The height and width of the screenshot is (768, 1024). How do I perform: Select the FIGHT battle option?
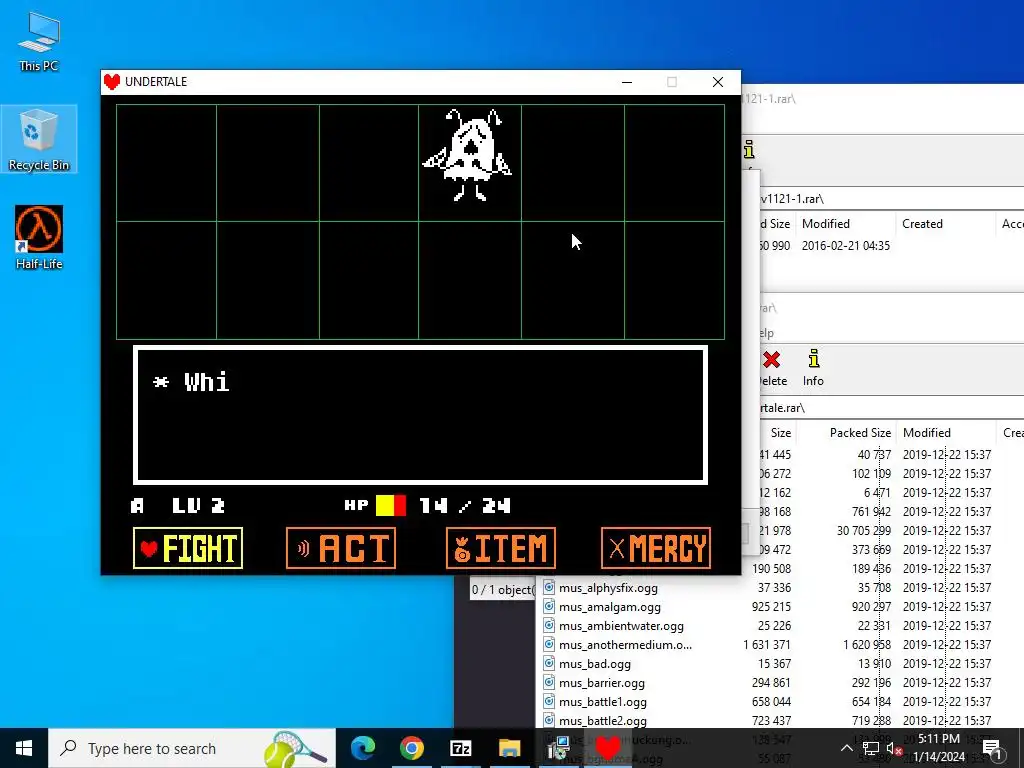click(188, 548)
